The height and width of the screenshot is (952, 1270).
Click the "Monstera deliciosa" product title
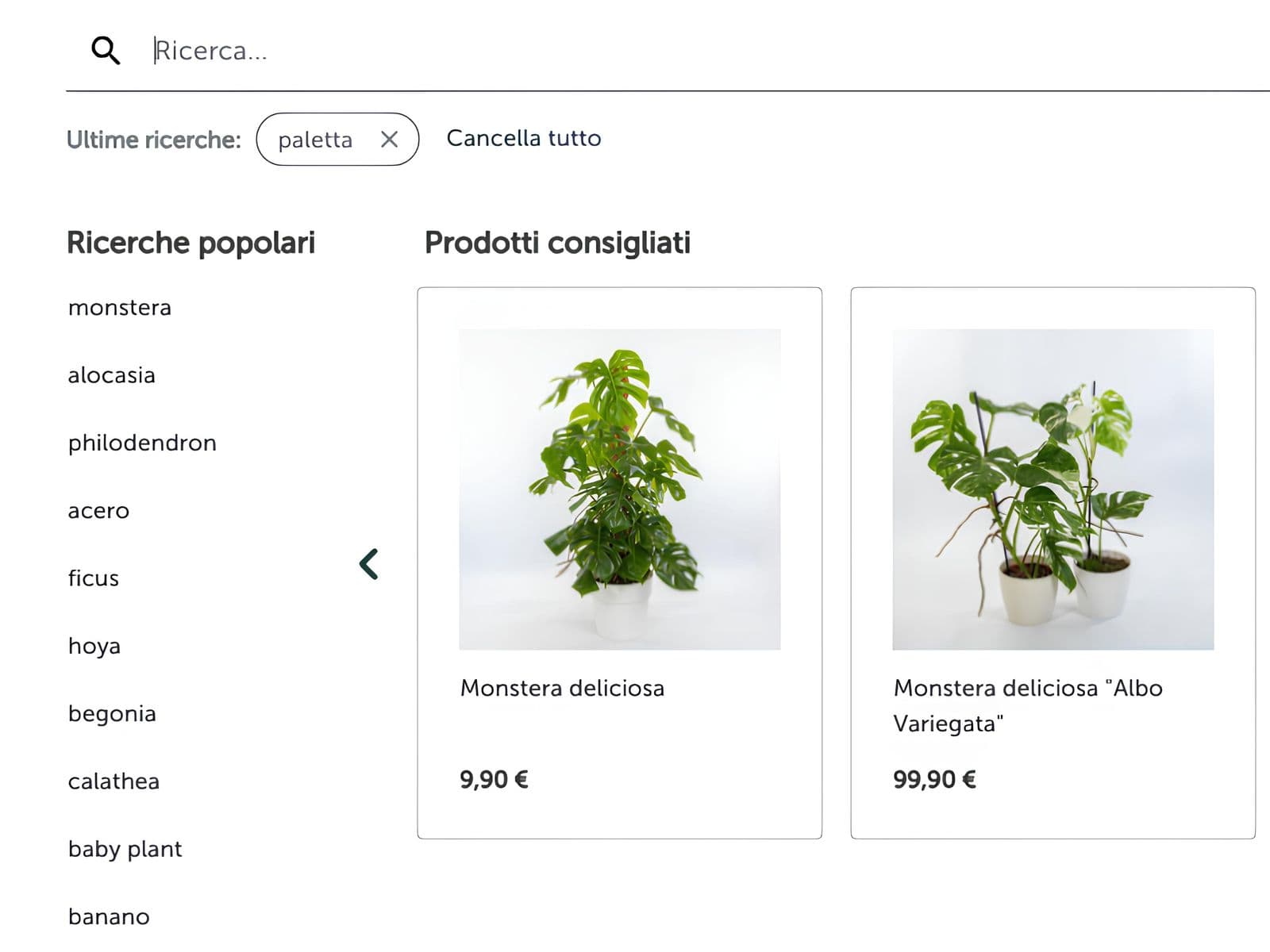coord(562,688)
